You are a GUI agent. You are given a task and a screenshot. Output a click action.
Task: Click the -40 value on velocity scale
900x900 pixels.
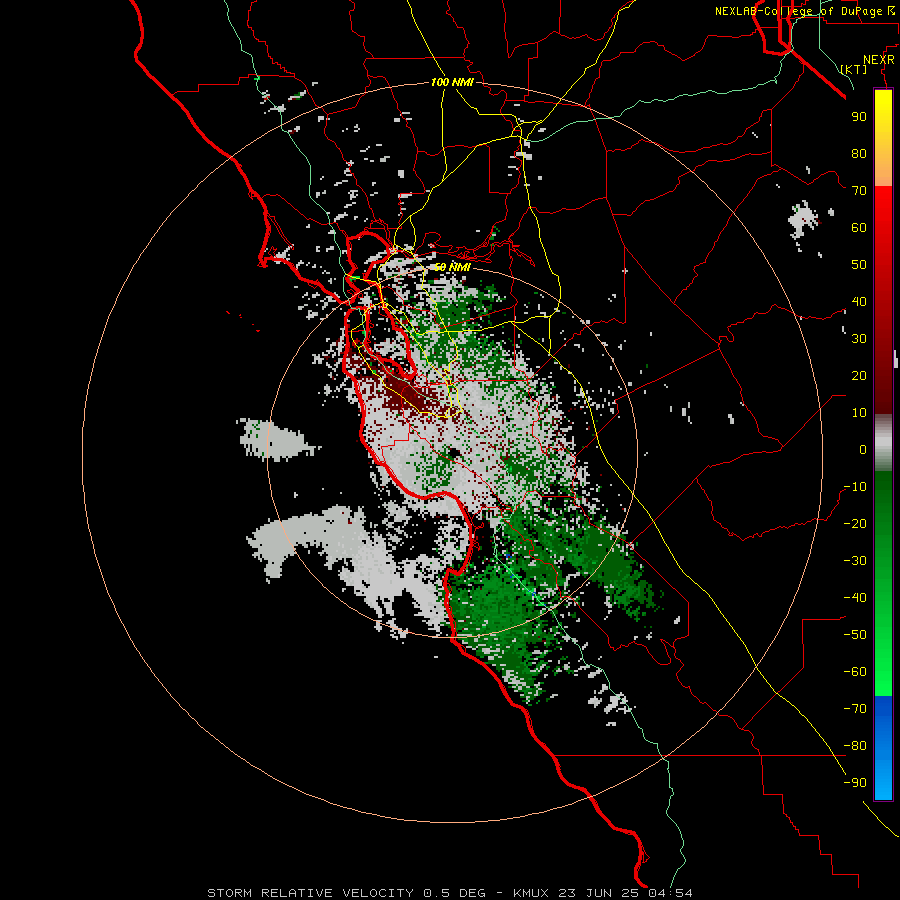[x=855, y=598]
